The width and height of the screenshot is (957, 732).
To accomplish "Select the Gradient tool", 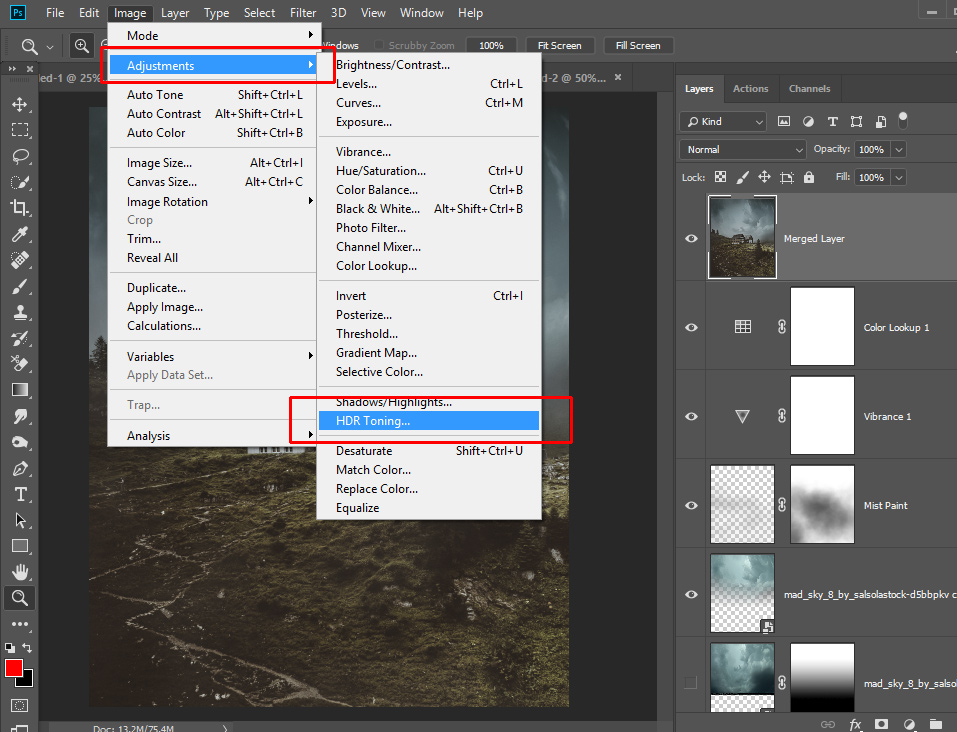I will [20, 390].
